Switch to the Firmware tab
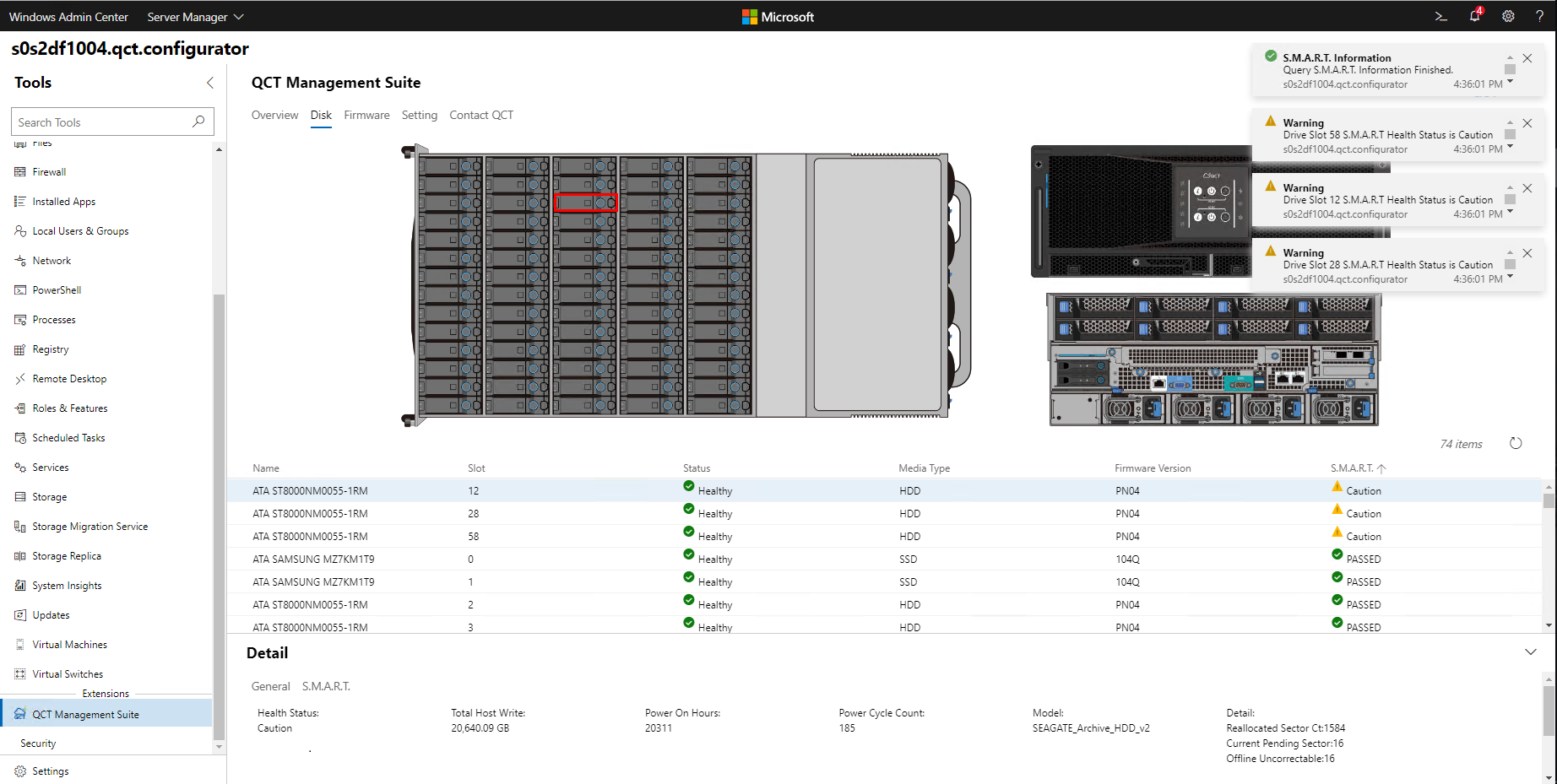 pos(366,116)
